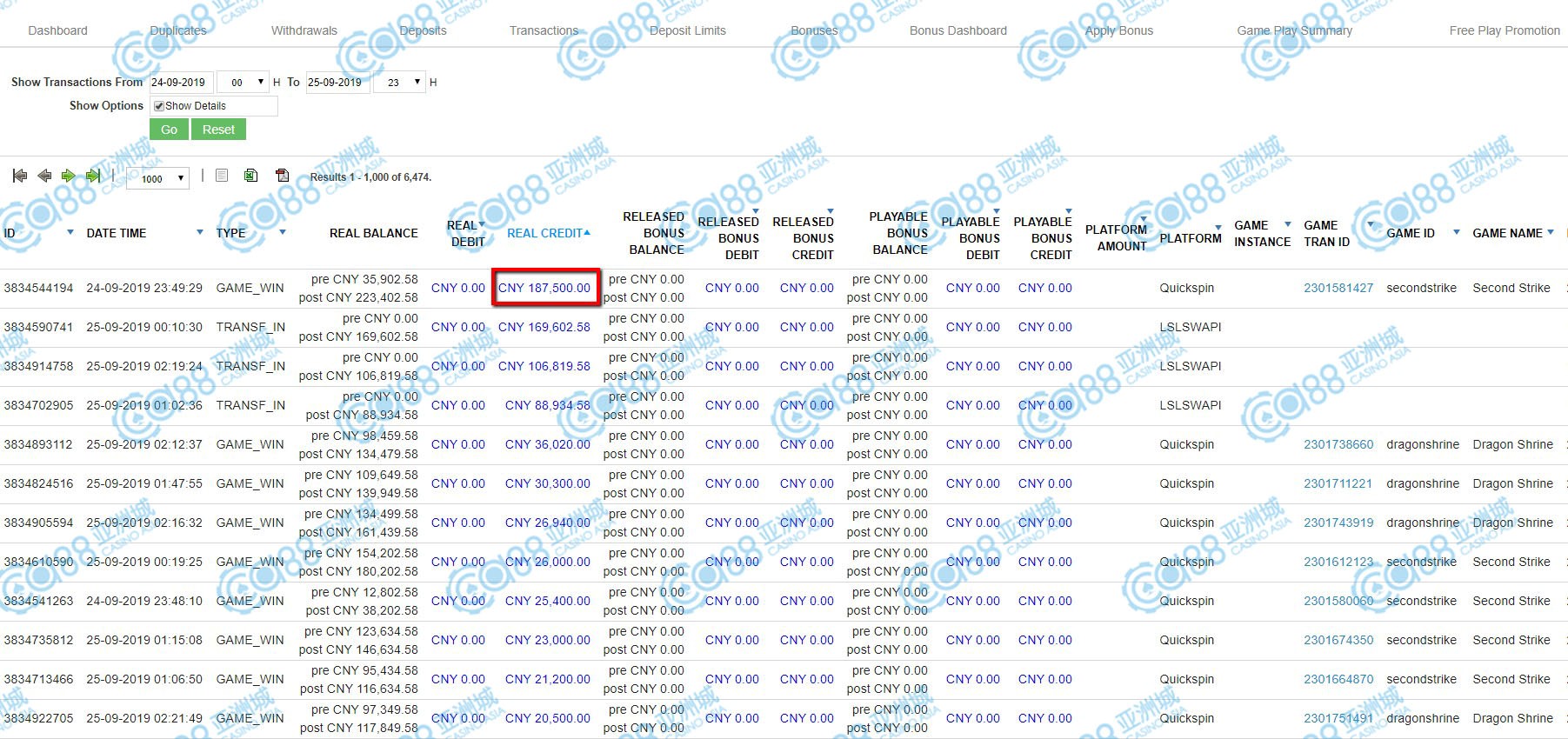This screenshot has height=739, width=1568.
Task: Click the green Go button
Action: [169, 130]
